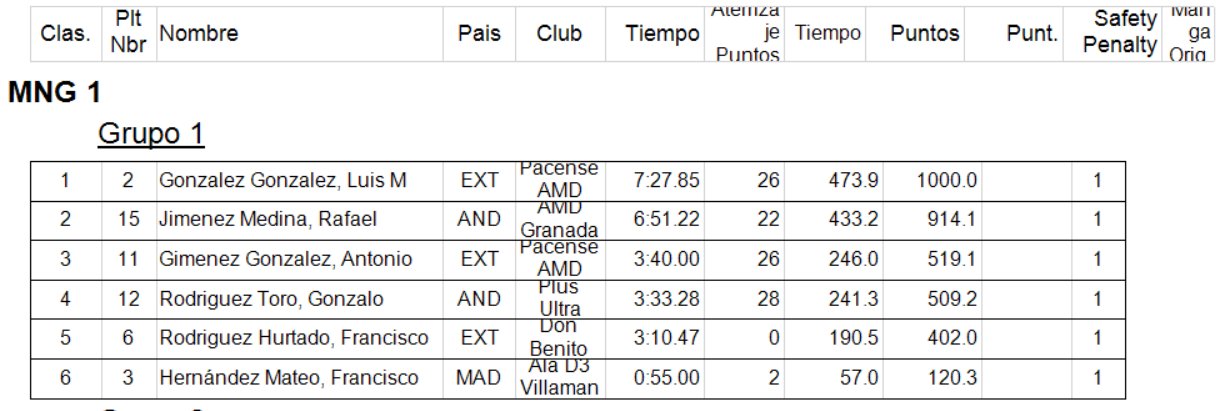This screenshot has width=1217, height=411.
Task: Select the "Clas." column header
Action: [64, 34]
